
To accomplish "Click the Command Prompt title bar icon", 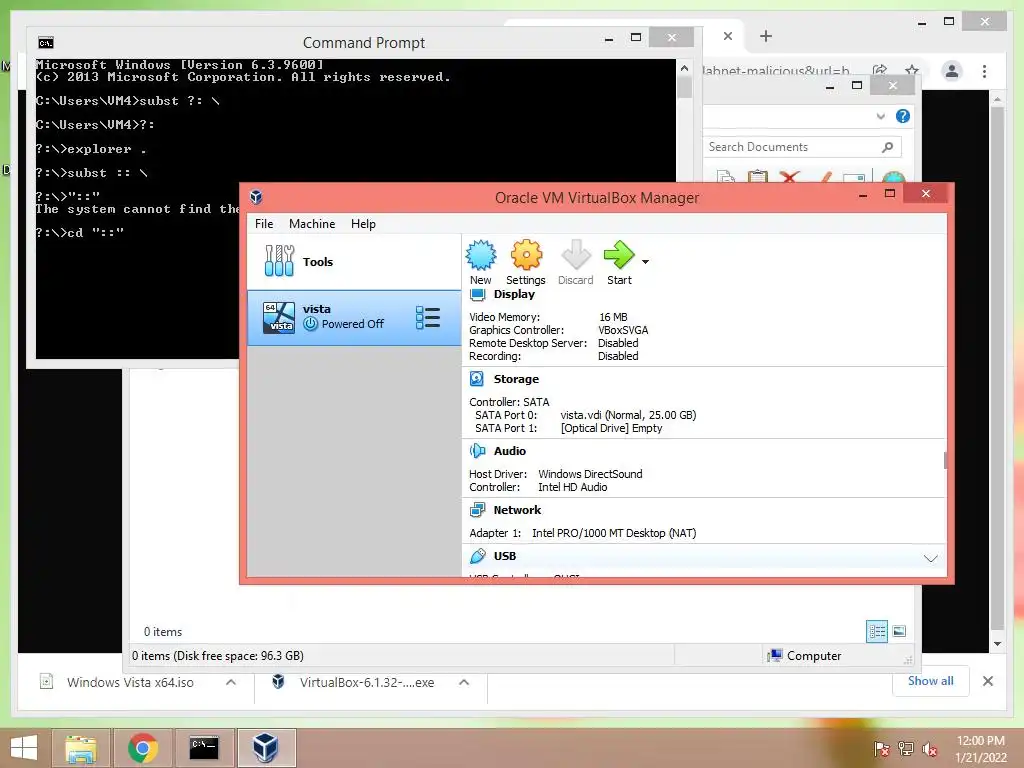I will [x=46, y=43].
